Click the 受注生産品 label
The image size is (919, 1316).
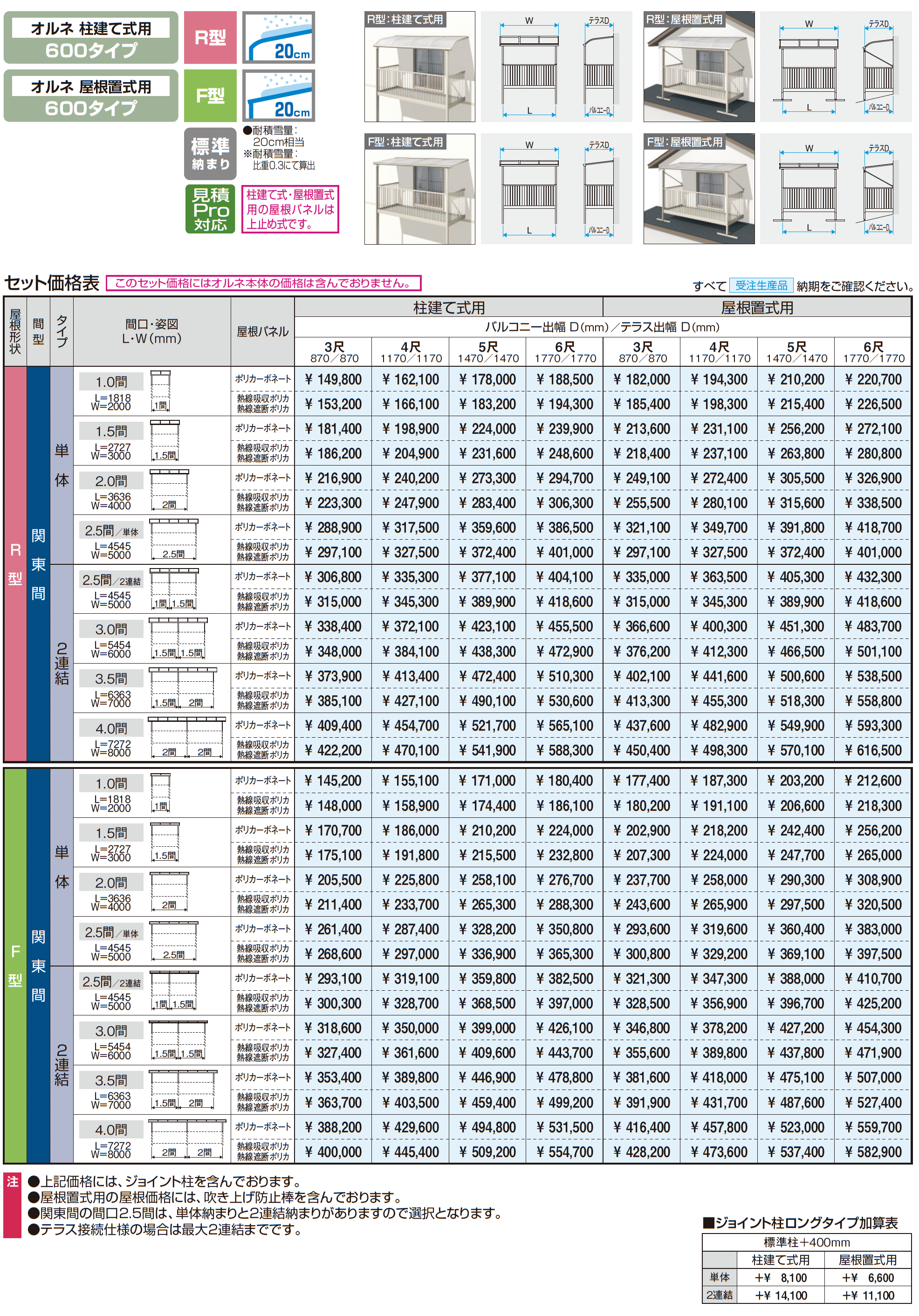761,286
